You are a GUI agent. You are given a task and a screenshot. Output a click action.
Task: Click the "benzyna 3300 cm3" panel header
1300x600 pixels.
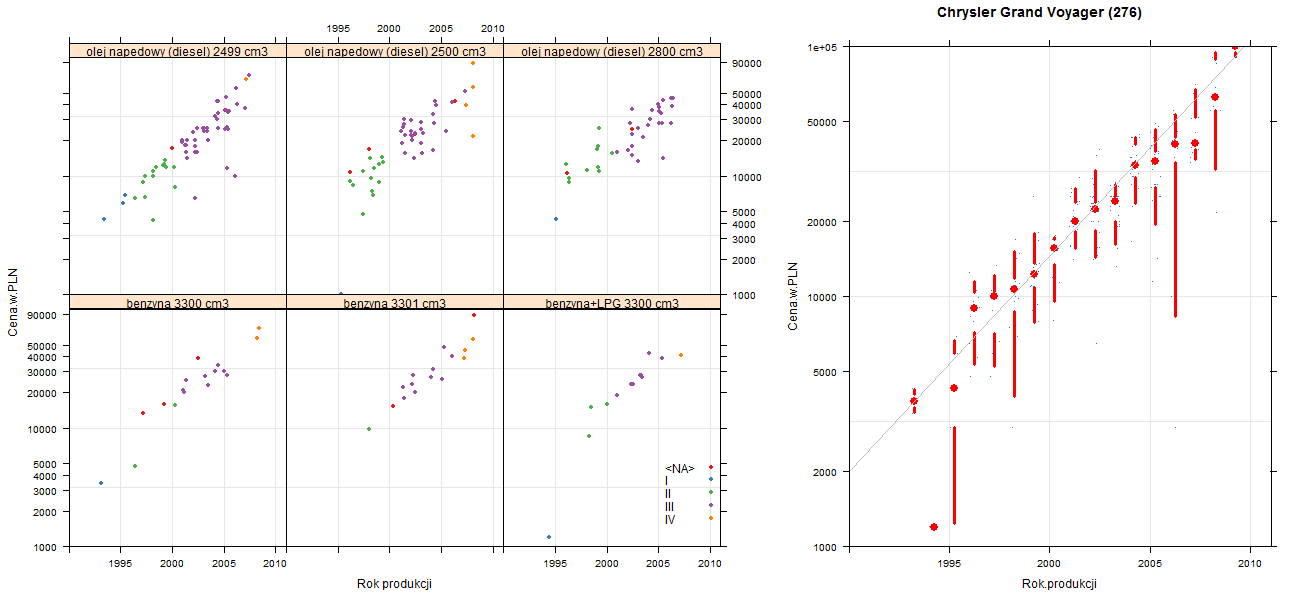tap(177, 302)
